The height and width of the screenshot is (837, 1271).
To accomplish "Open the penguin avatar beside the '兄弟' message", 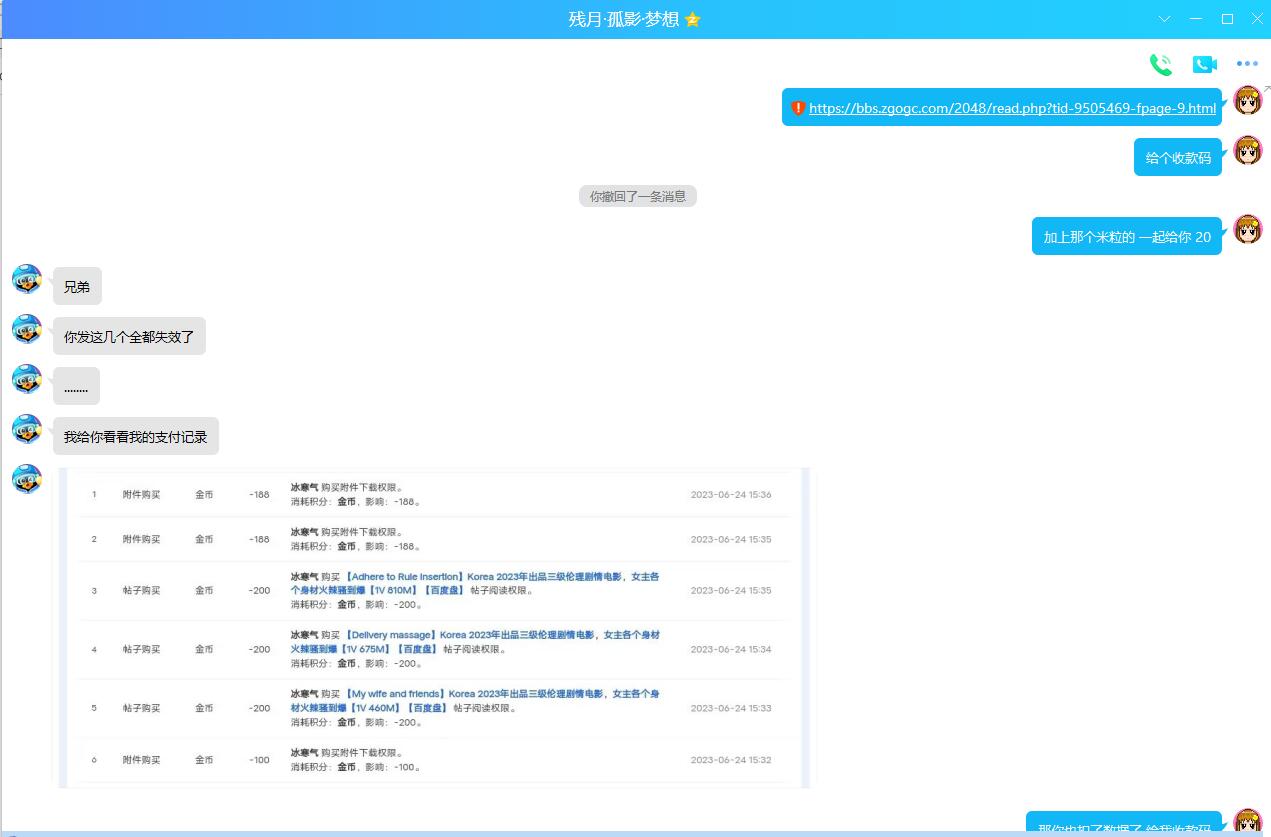I will (x=27, y=279).
